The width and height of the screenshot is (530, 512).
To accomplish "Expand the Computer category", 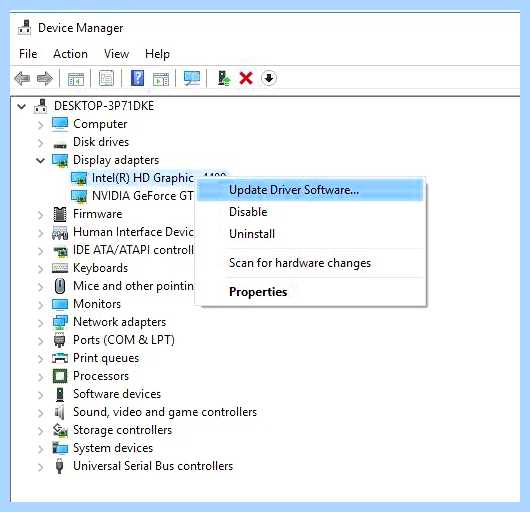I will [x=41, y=125].
